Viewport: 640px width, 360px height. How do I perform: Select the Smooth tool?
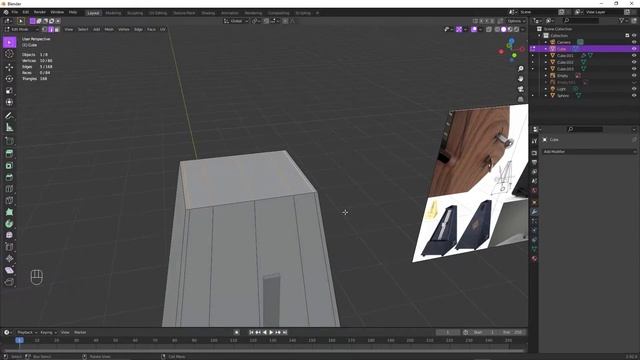(x=9, y=236)
